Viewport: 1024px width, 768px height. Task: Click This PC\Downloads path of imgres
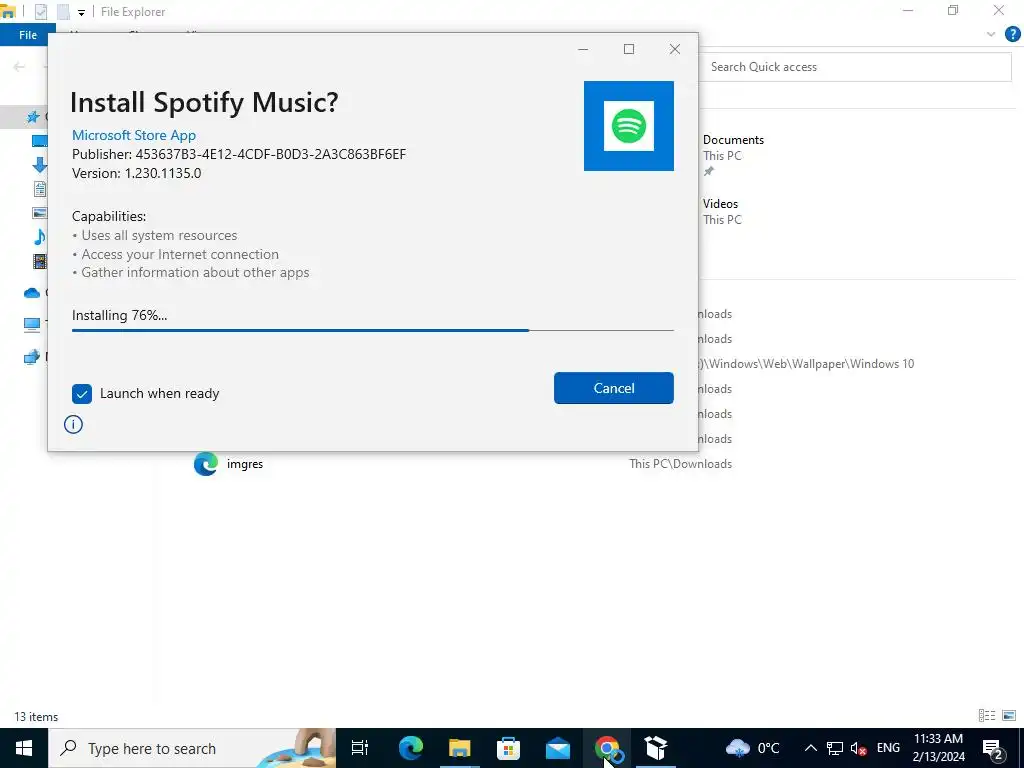pyautogui.click(x=680, y=464)
